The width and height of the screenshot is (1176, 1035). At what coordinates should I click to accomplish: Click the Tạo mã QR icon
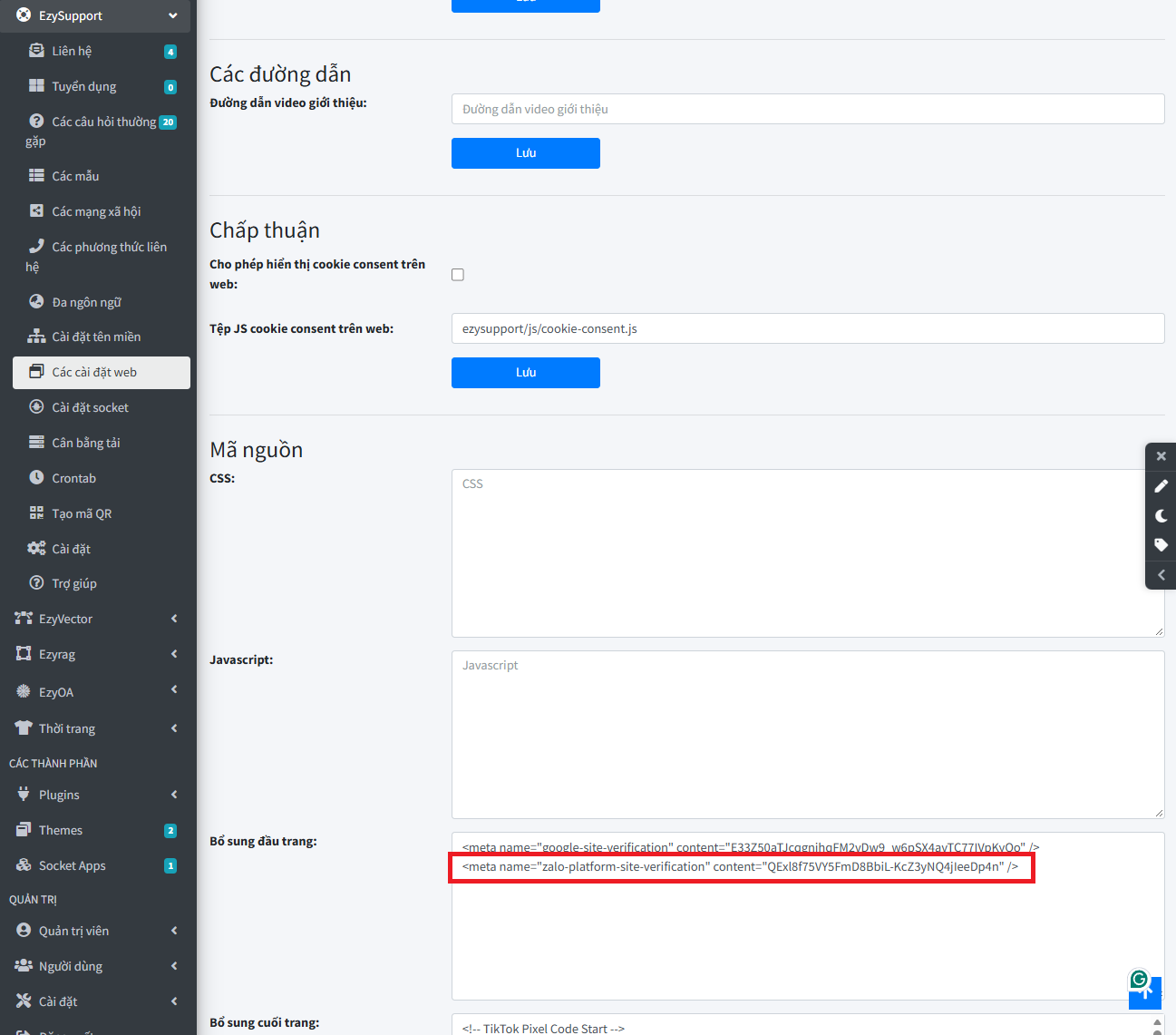point(36,513)
